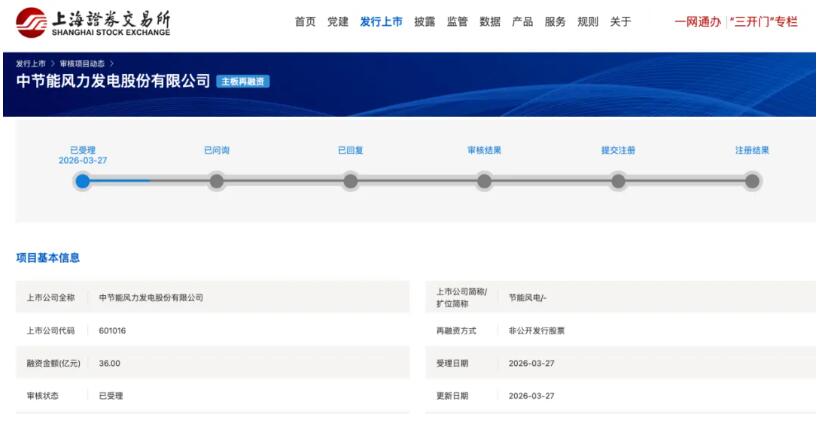Viewport: 833px width, 426px height.
Task: Open the 数据 navigation item
Action: 490,22
